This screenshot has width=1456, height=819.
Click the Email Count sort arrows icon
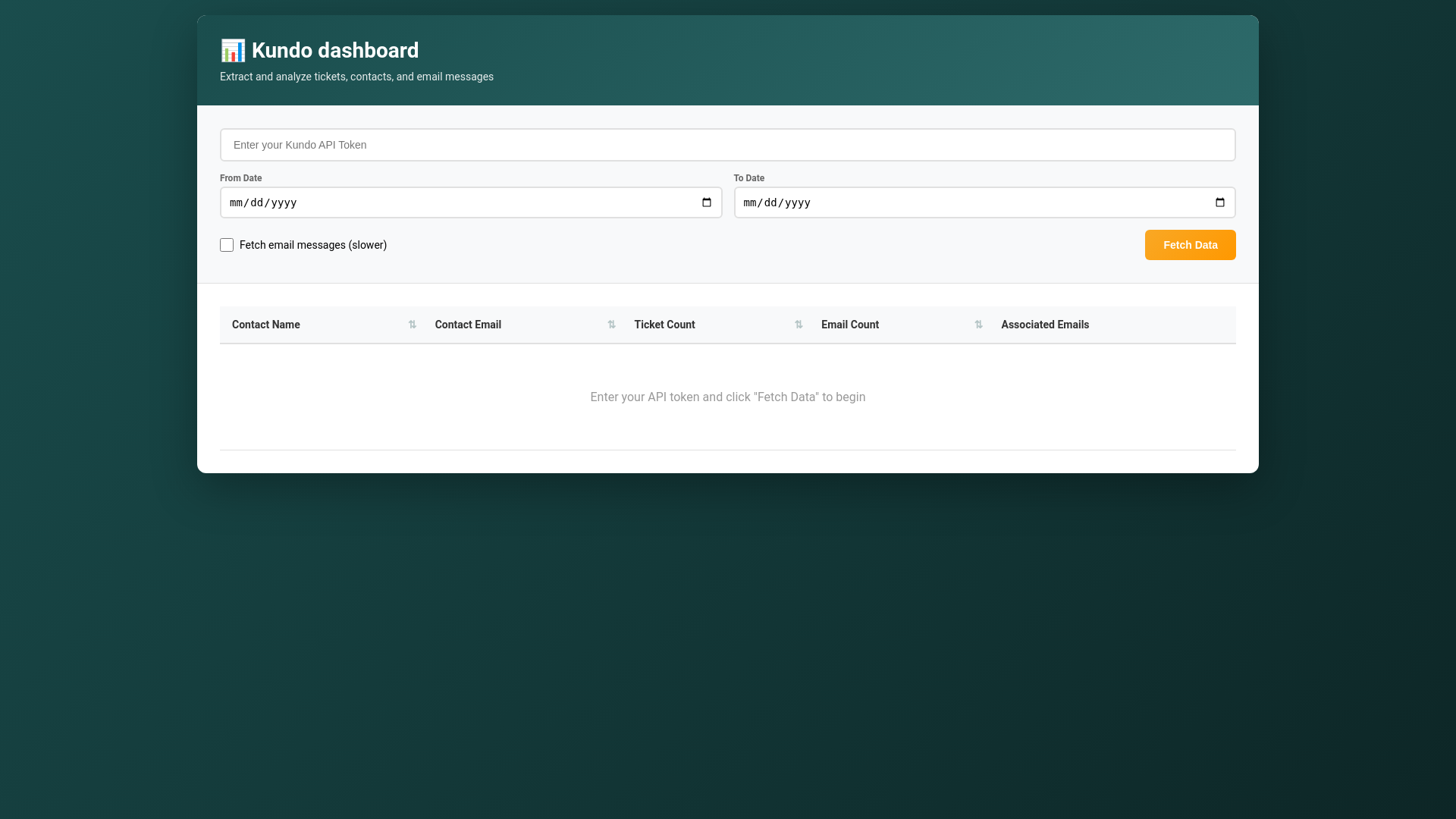pyautogui.click(x=978, y=325)
